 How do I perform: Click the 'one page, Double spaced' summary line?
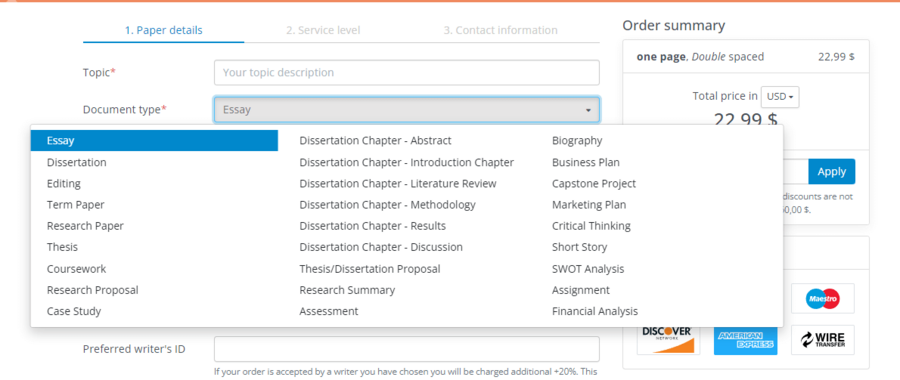tap(700, 57)
